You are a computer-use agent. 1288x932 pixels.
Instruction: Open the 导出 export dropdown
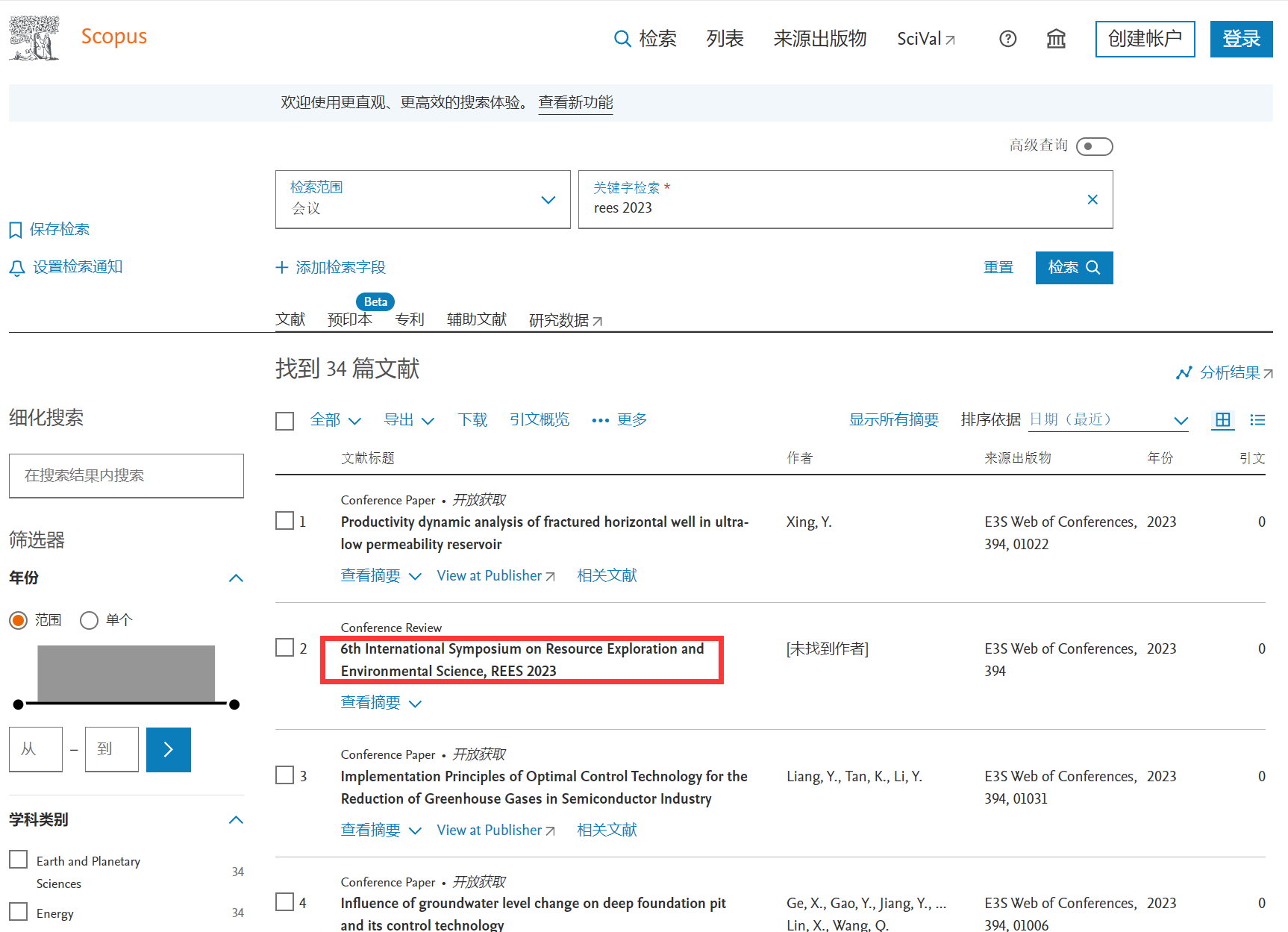tap(408, 420)
